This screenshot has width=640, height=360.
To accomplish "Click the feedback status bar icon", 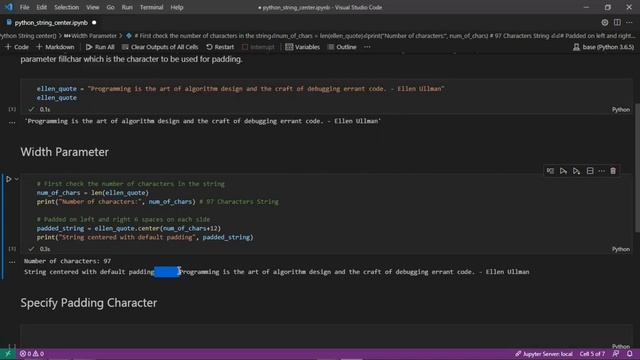I will [x=616, y=354].
